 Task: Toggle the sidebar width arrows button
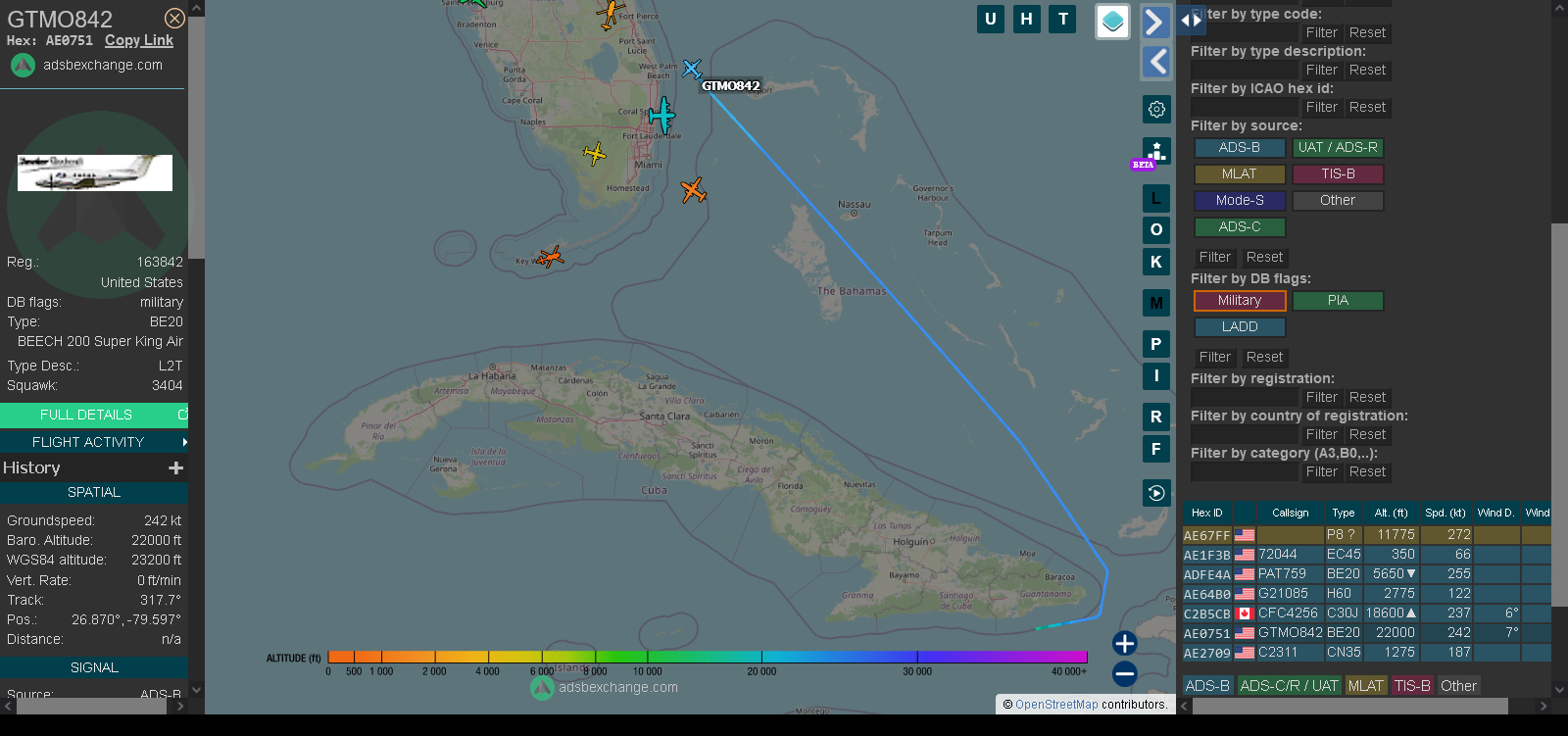click(1191, 20)
